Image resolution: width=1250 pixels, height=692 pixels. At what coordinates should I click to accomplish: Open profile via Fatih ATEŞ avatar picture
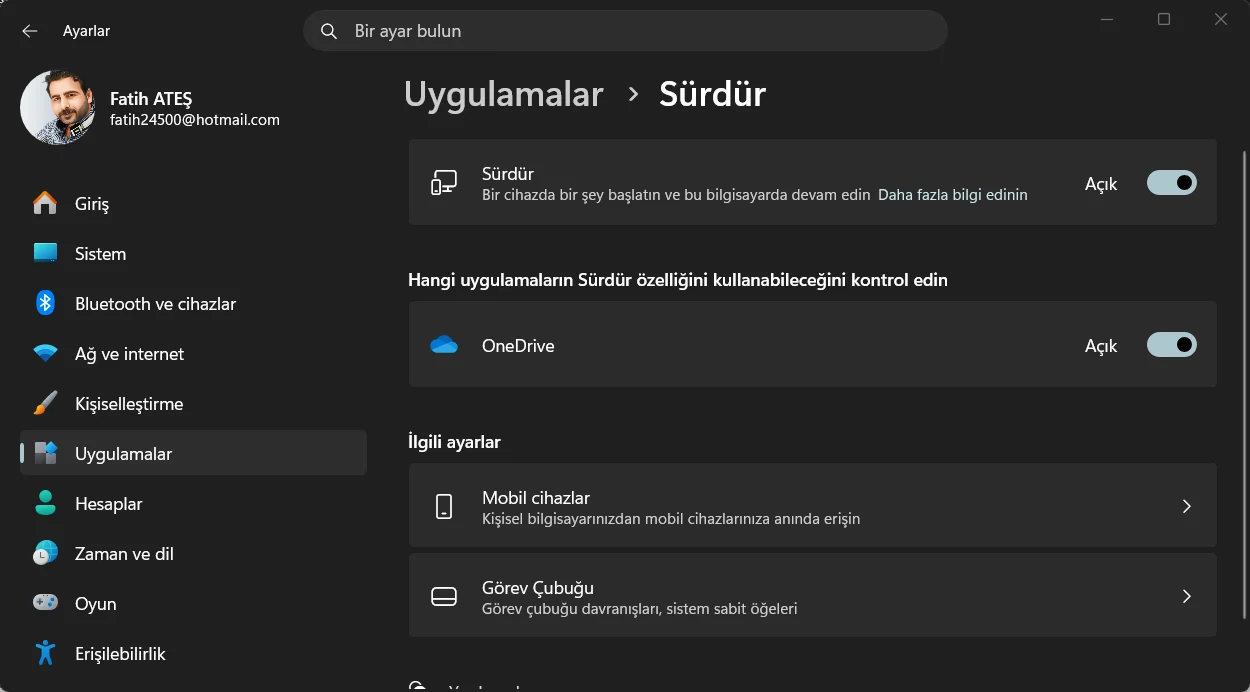58,108
